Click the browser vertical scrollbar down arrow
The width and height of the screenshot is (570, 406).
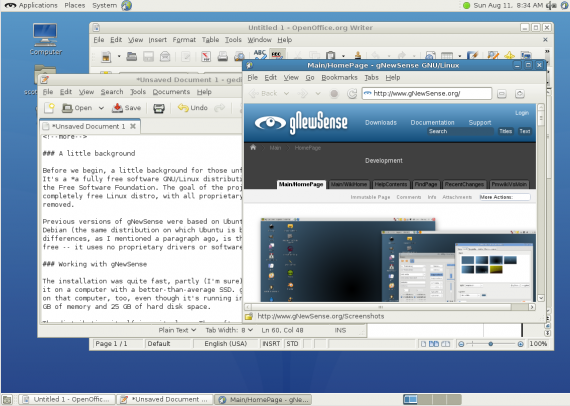[541, 298]
